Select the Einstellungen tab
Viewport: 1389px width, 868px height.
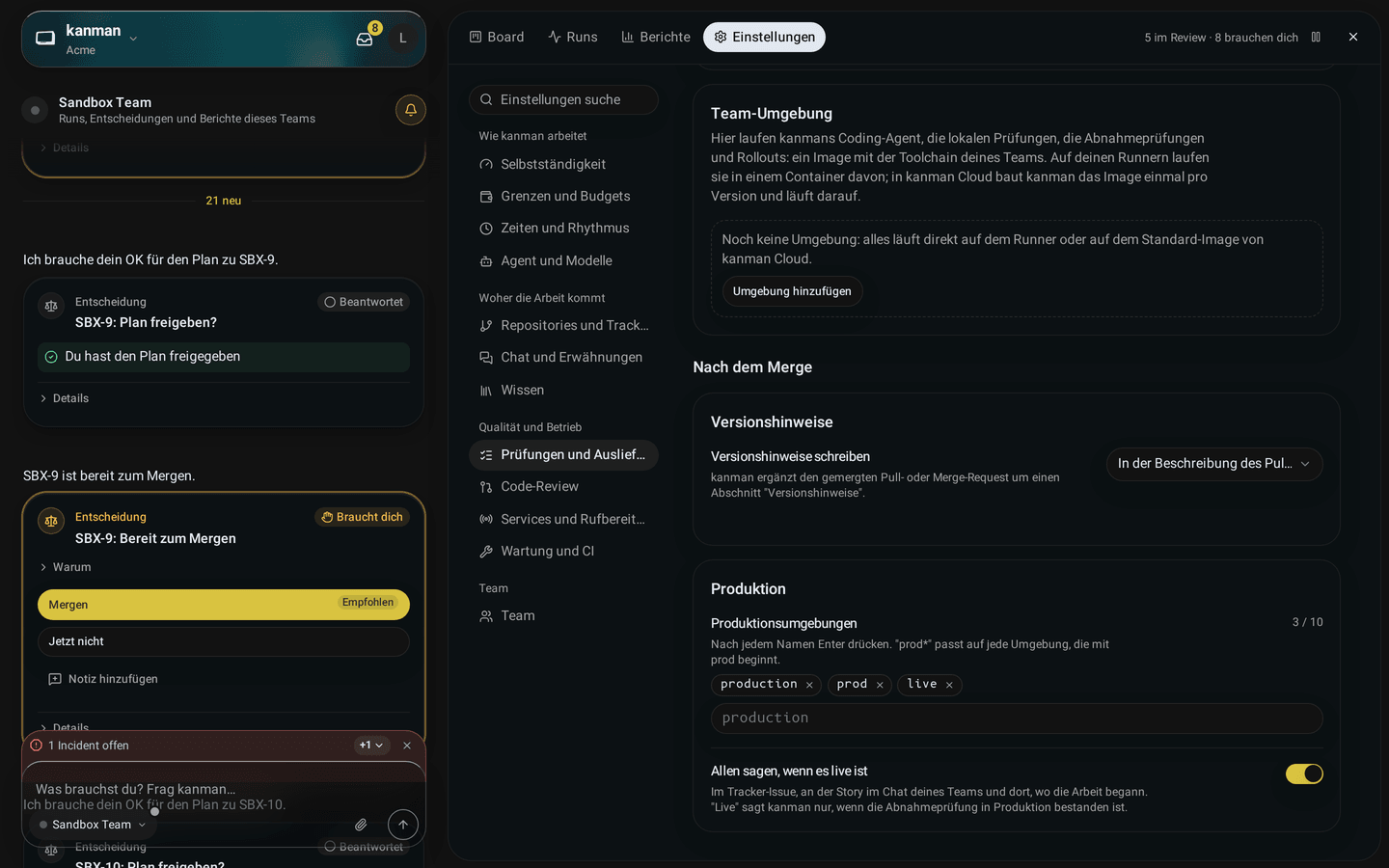[764, 37]
